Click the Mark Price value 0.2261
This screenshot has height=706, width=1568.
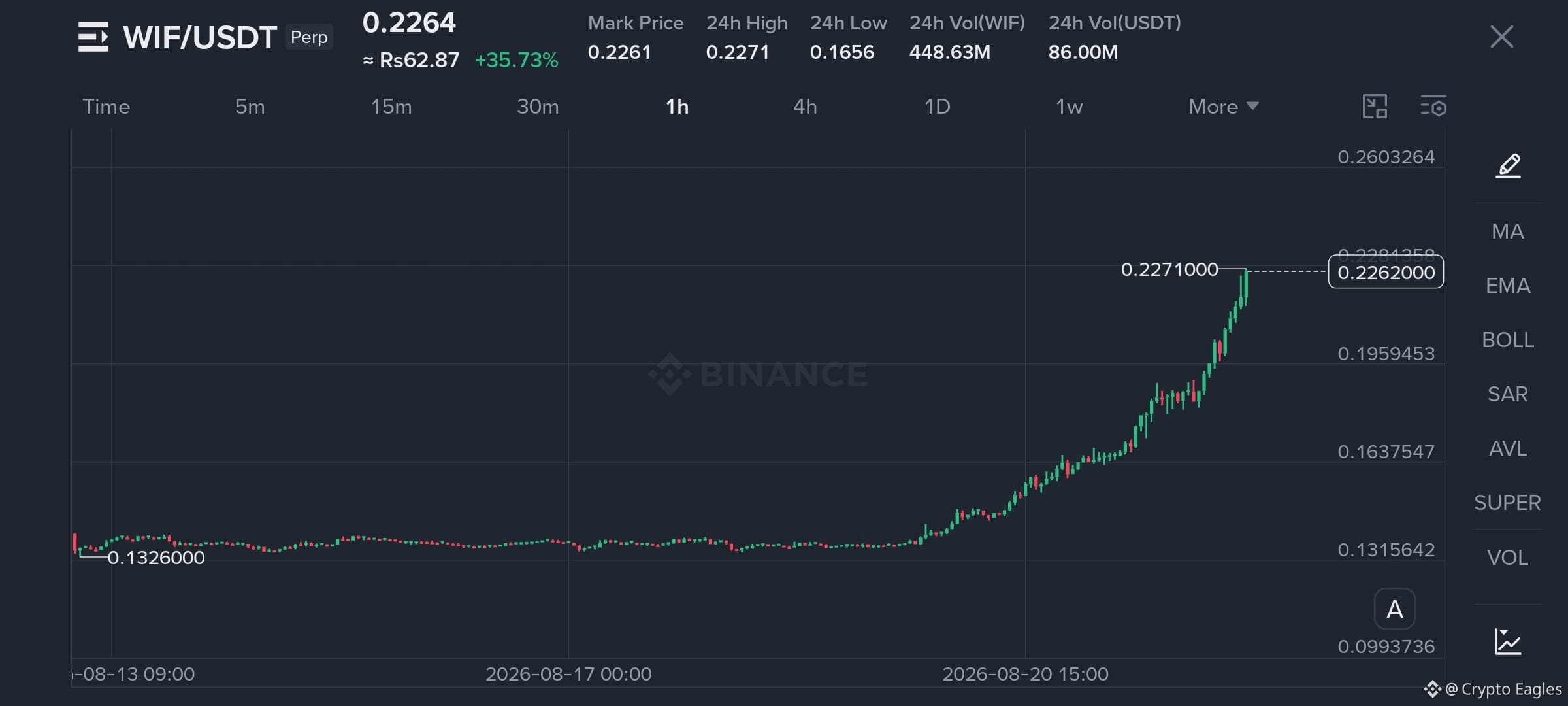(619, 52)
